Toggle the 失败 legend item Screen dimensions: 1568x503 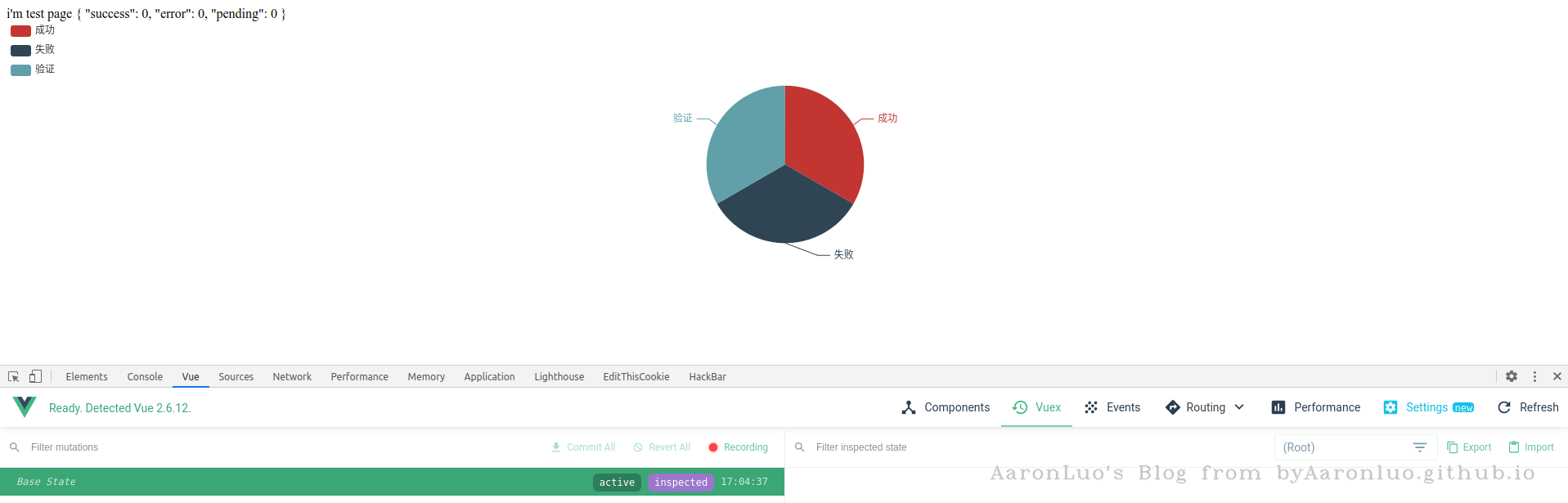coord(33,50)
